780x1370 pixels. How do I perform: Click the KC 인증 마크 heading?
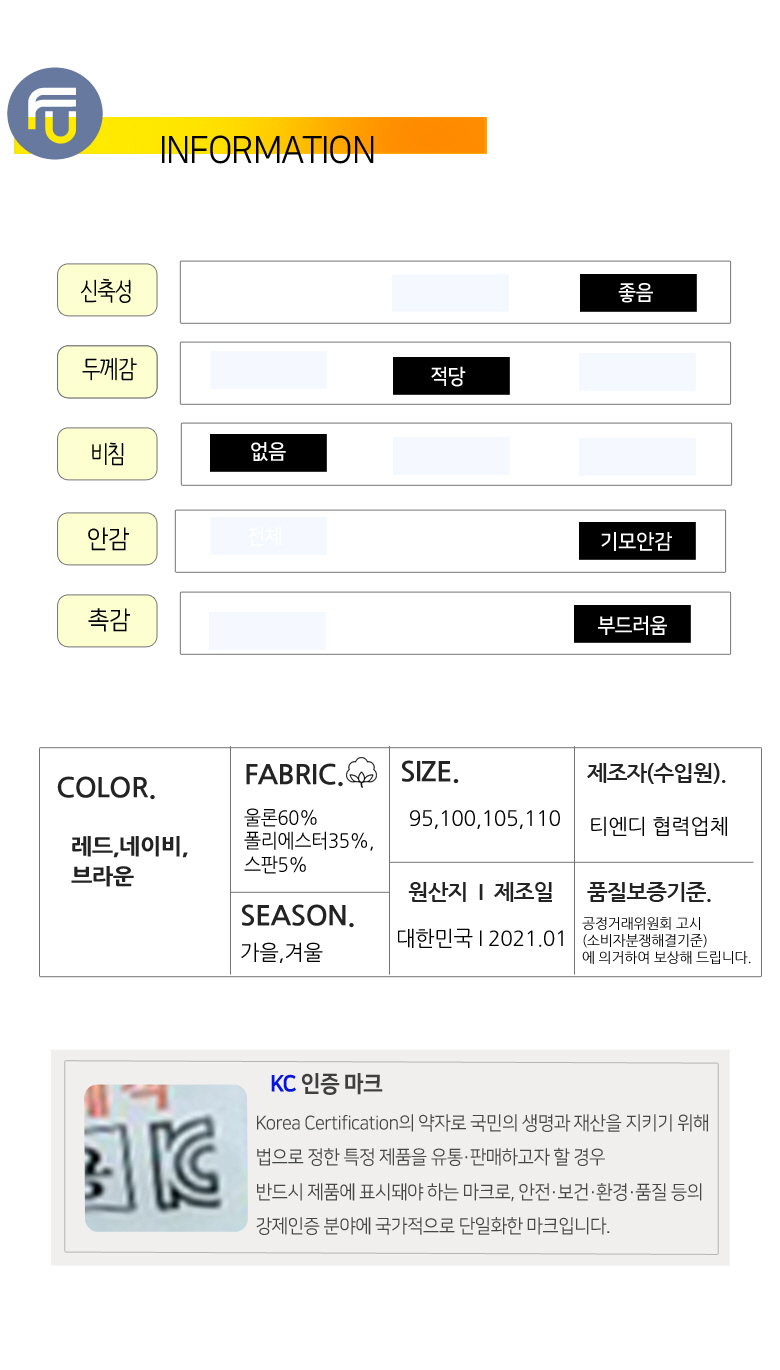click(326, 1083)
